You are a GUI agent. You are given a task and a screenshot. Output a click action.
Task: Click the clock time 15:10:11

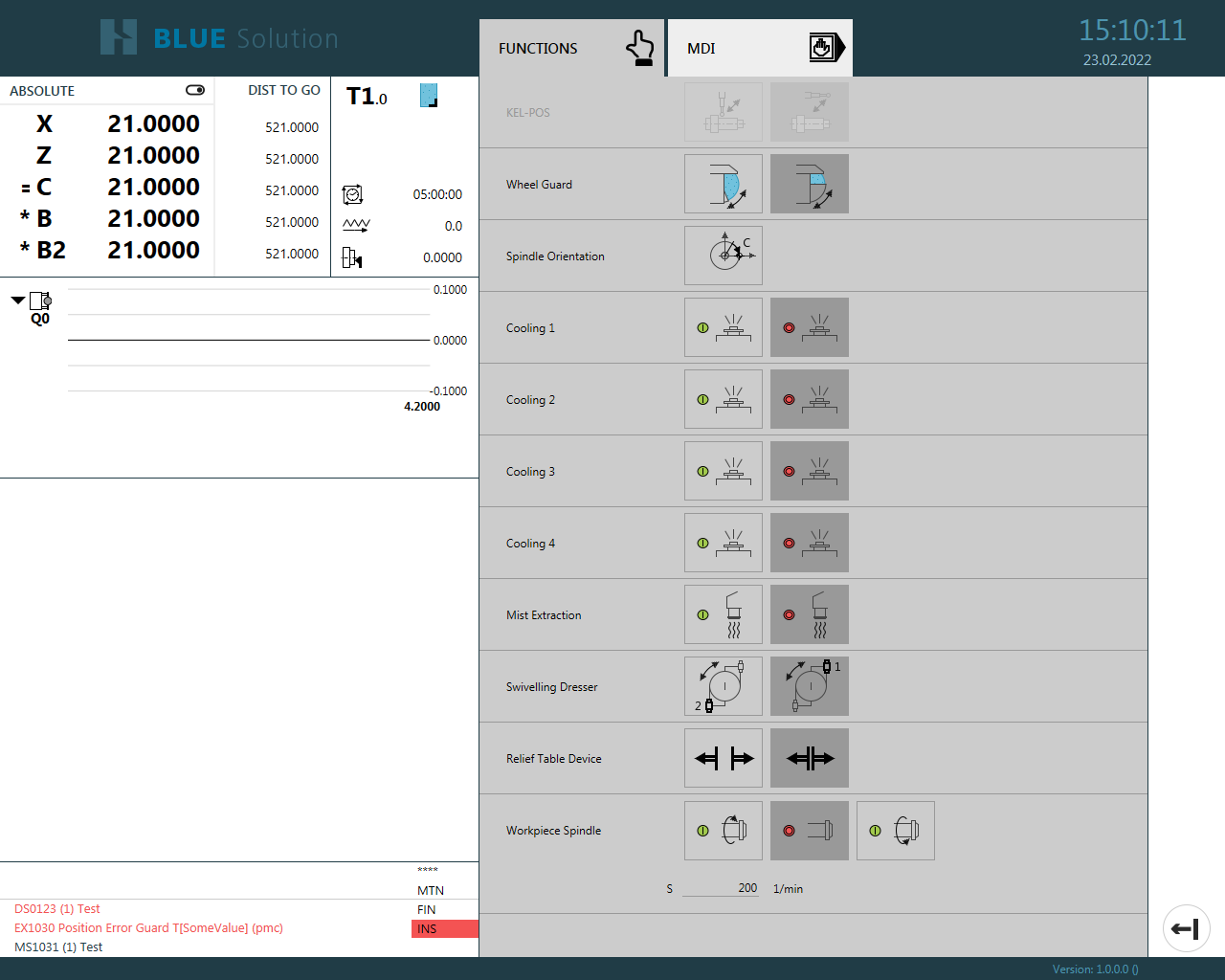pyautogui.click(x=1132, y=30)
